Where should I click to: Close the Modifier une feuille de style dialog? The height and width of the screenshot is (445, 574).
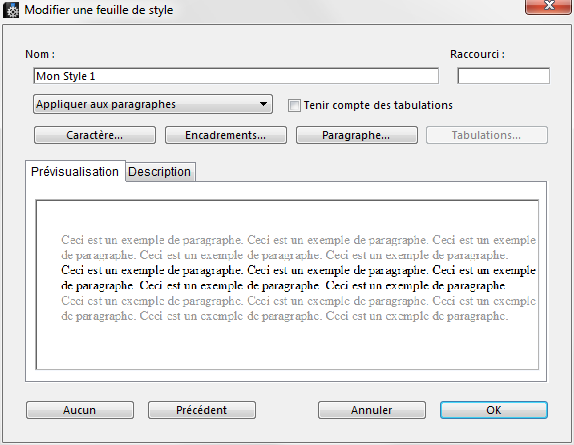(548, 7)
